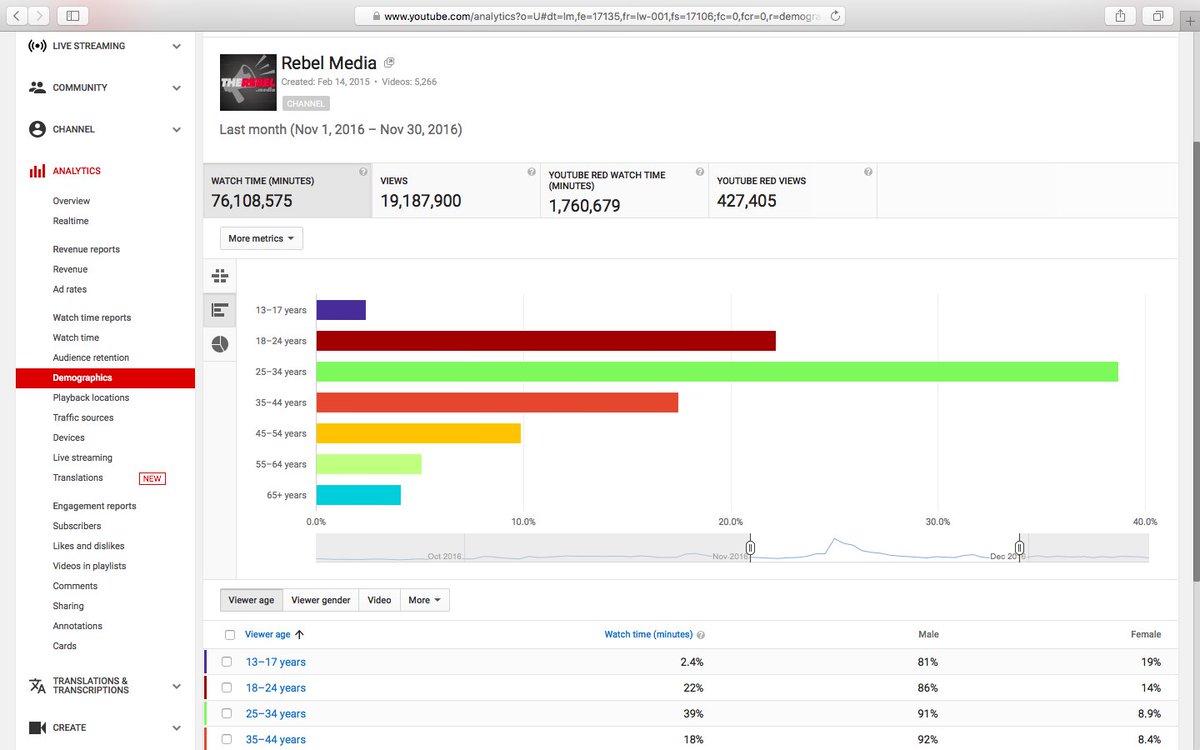Click the Channel person icon
This screenshot has width=1200, height=750.
point(37,129)
